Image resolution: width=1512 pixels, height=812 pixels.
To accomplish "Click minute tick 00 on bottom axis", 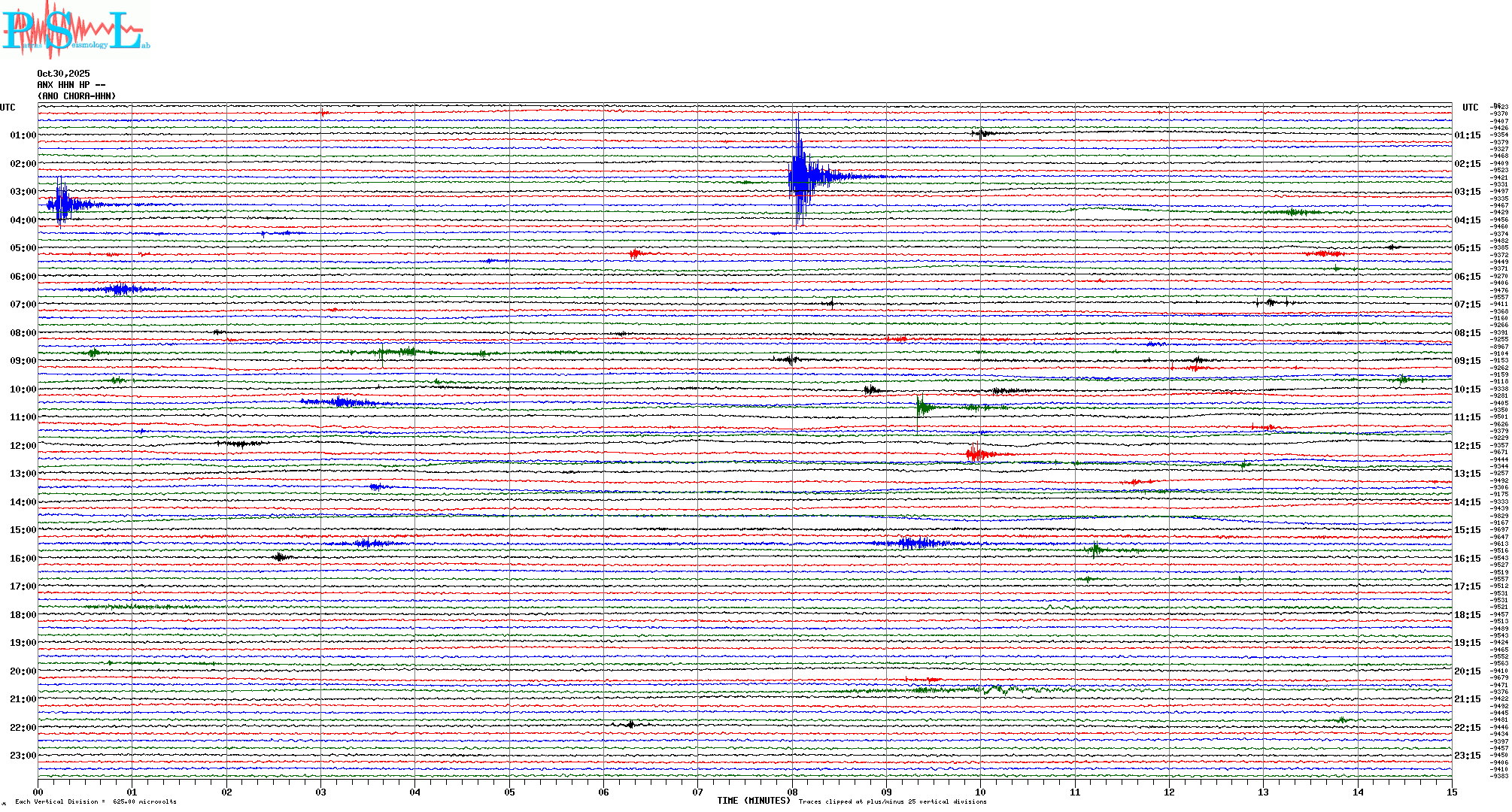I will [x=38, y=792].
